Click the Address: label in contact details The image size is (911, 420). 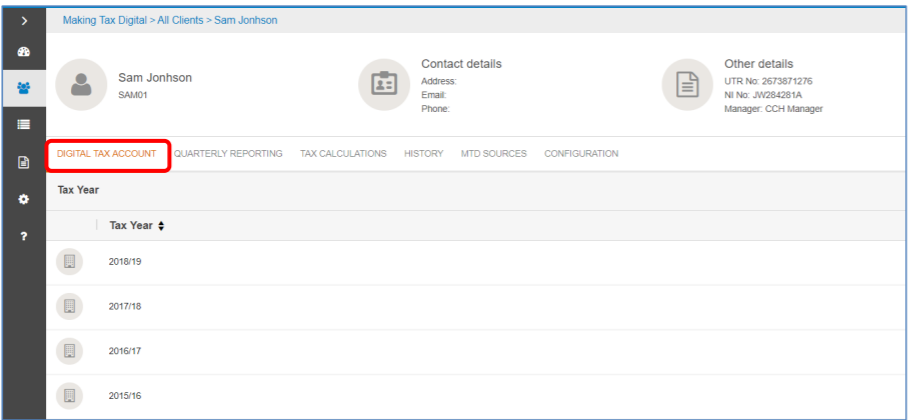pos(439,81)
